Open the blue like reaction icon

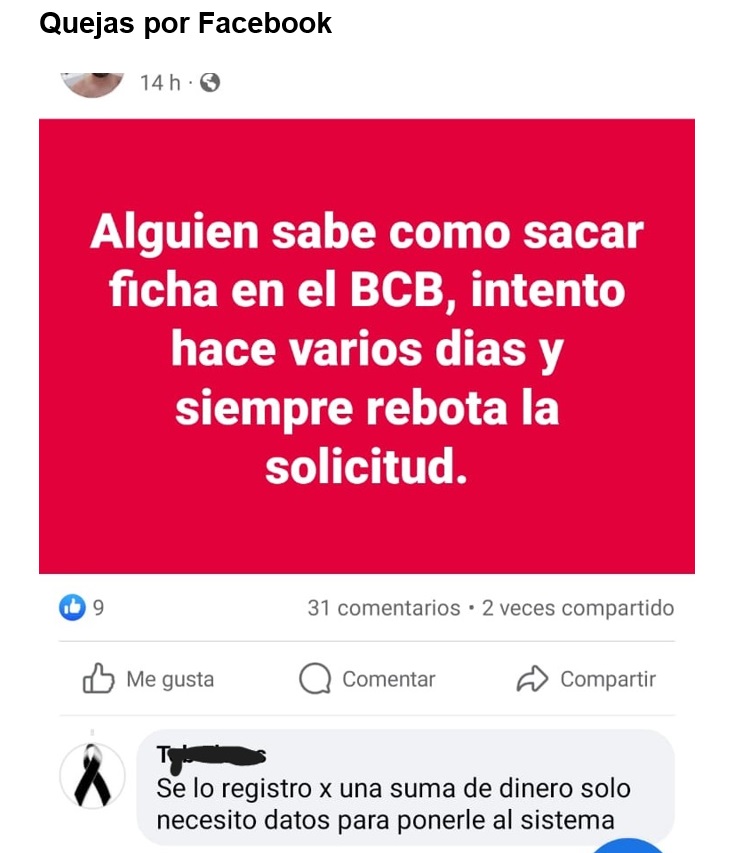coord(72,607)
